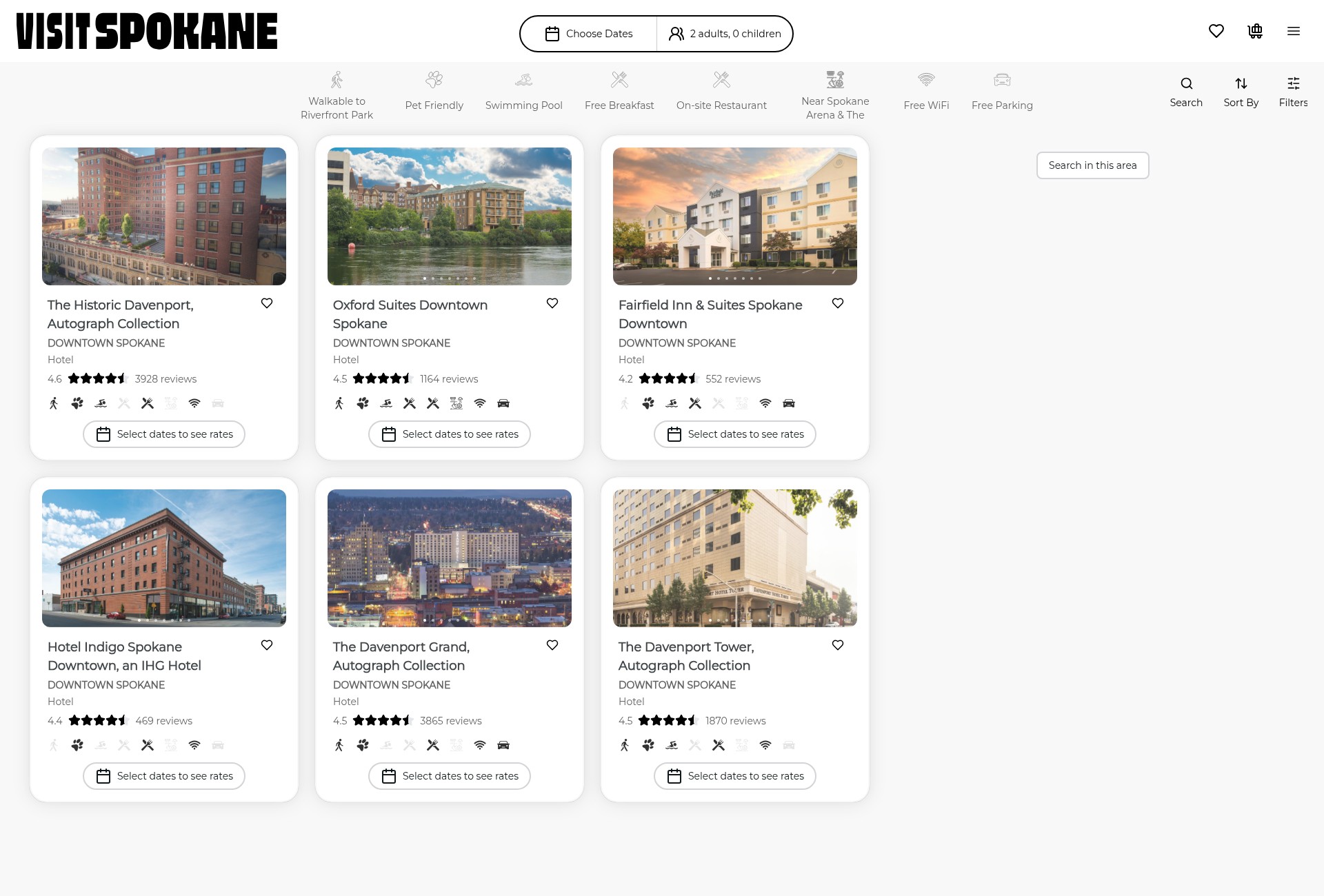Click the Hotel Indigo brick building photo
Screen dimensions: 1324x896
click(164, 558)
